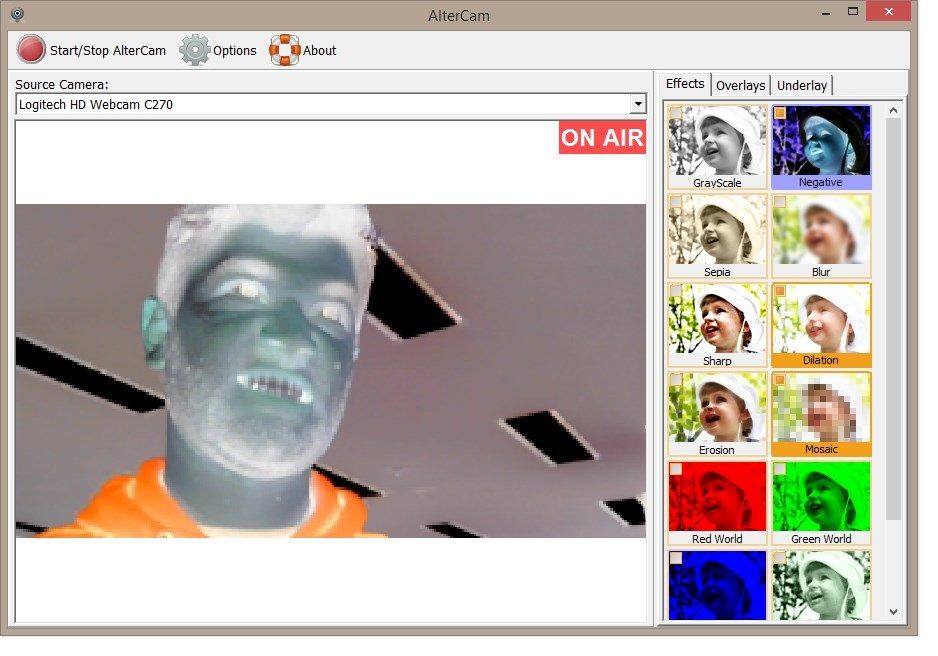Select the Green World effect thumbnail

[x=821, y=503]
